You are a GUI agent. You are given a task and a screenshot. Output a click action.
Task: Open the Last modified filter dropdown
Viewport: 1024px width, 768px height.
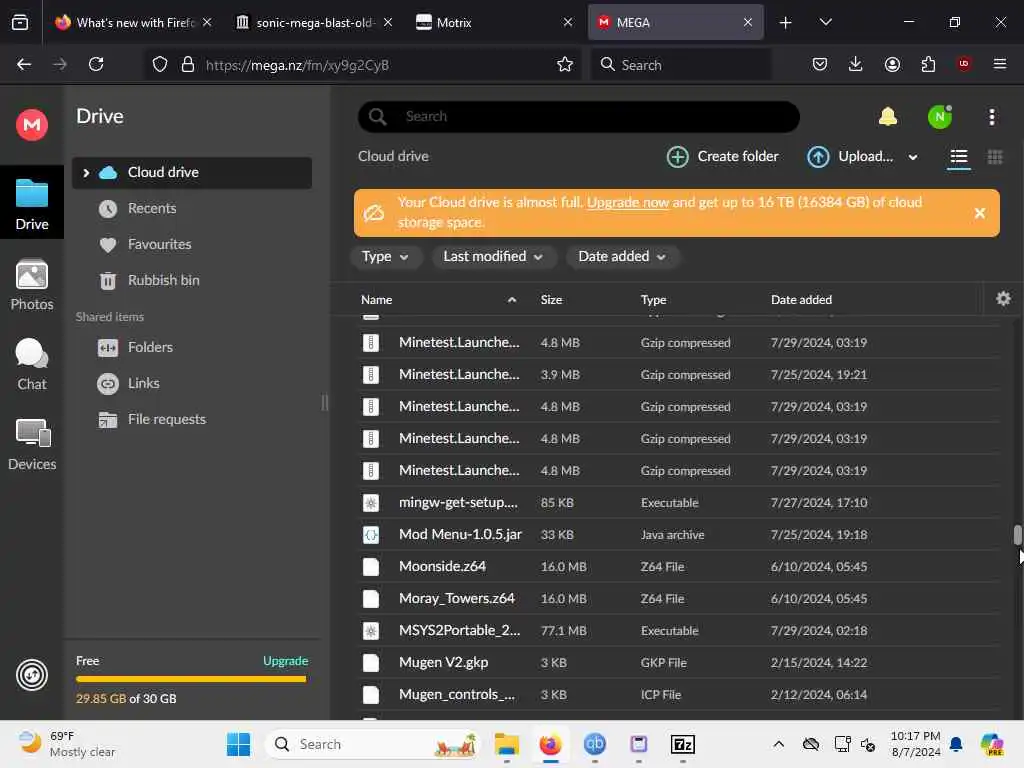coord(493,257)
